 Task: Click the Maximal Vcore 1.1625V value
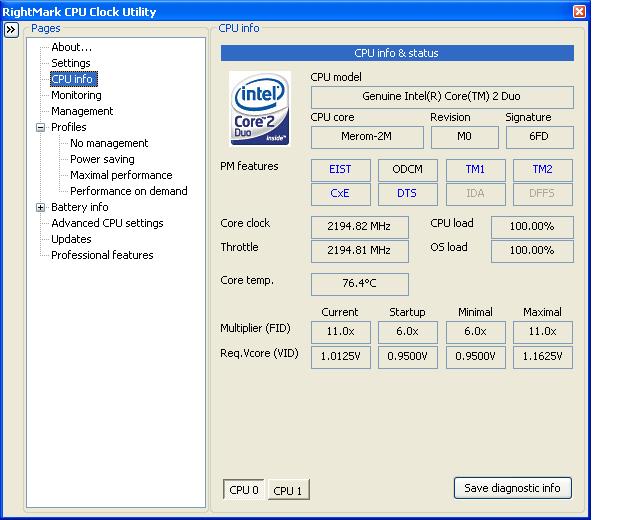pos(542,357)
